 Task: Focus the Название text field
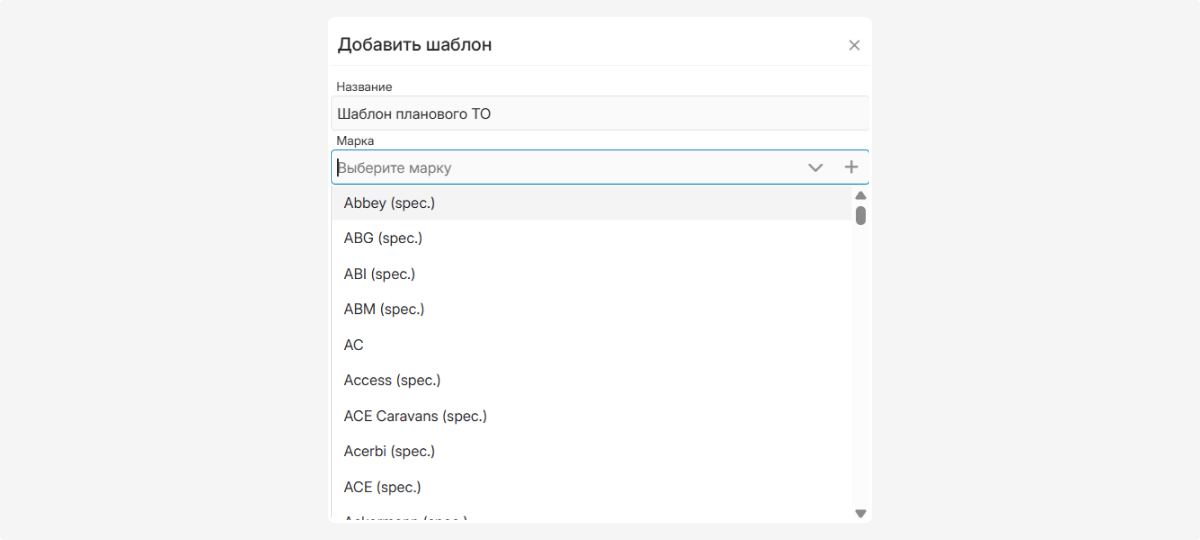point(600,114)
